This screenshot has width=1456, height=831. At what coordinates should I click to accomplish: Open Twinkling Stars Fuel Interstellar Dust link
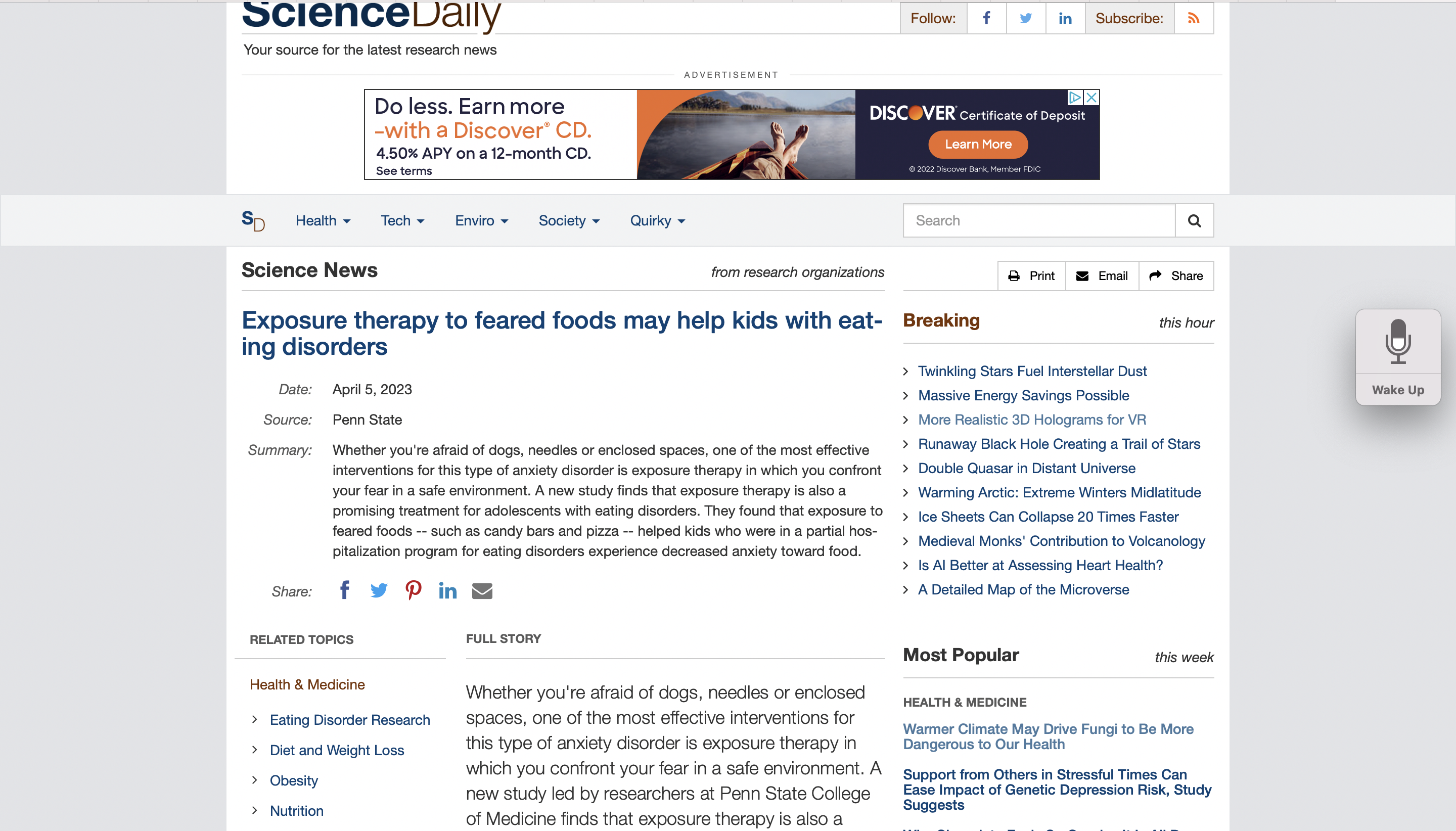[x=1032, y=371]
